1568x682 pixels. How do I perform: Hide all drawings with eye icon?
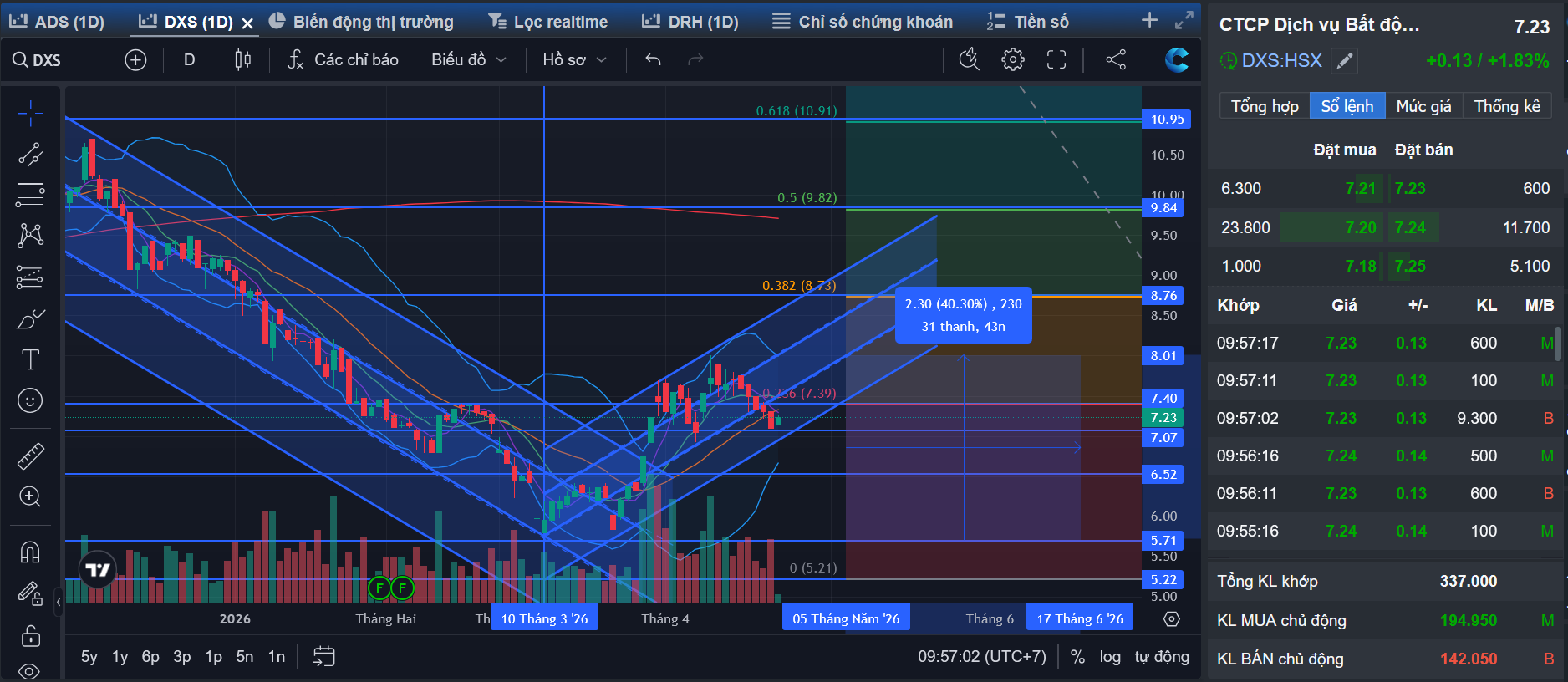(30, 671)
